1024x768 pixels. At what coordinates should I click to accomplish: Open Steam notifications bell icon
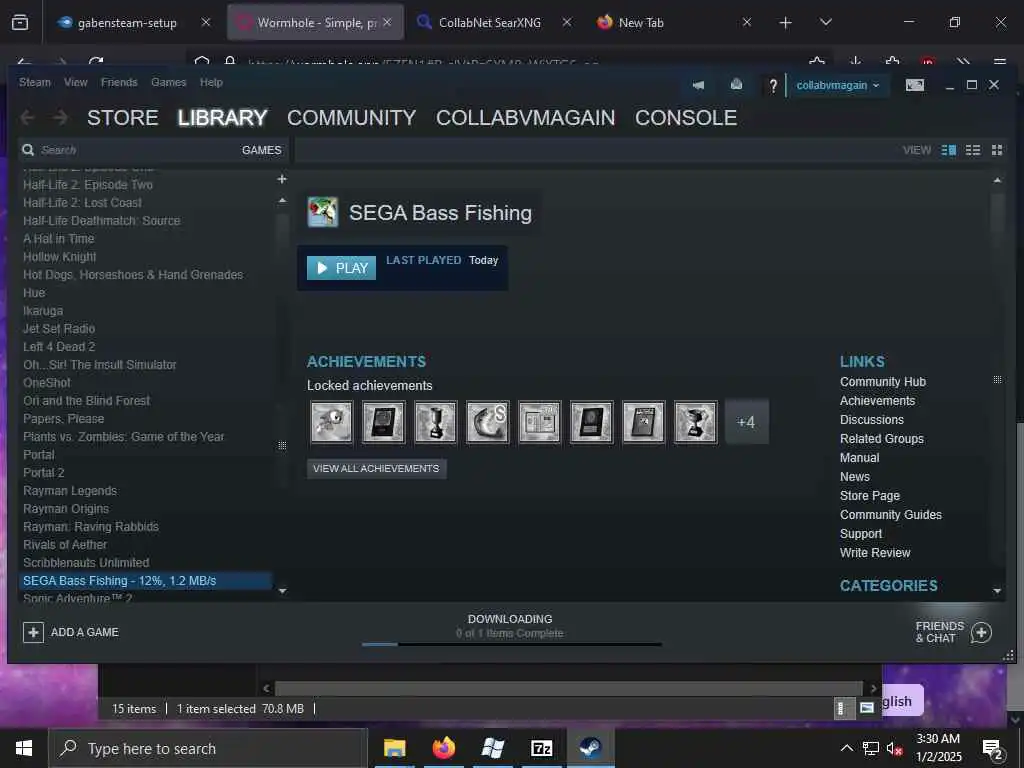click(x=736, y=85)
